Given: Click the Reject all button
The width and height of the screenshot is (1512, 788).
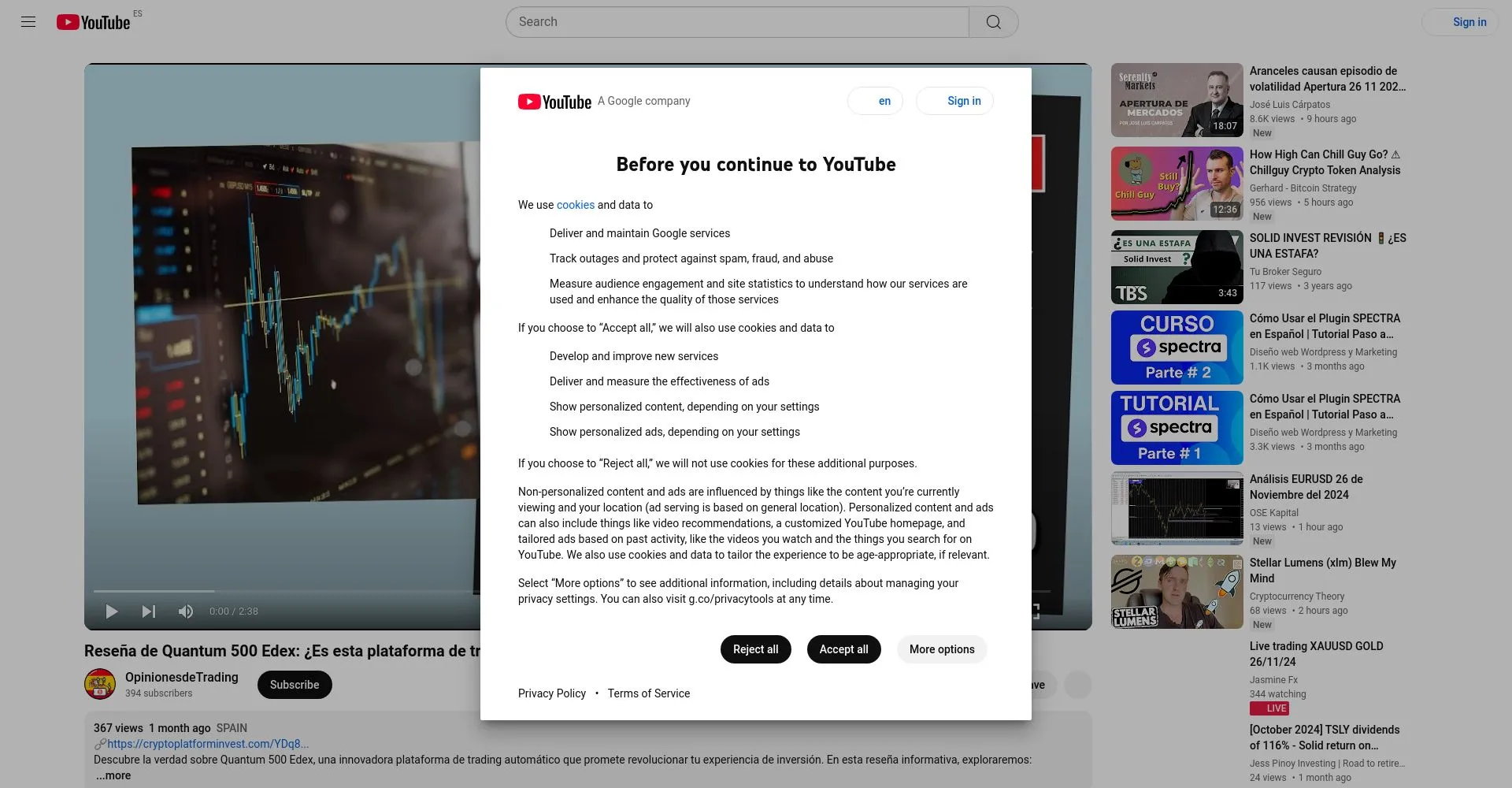Looking at the screenshot, I should coord(755,649).
